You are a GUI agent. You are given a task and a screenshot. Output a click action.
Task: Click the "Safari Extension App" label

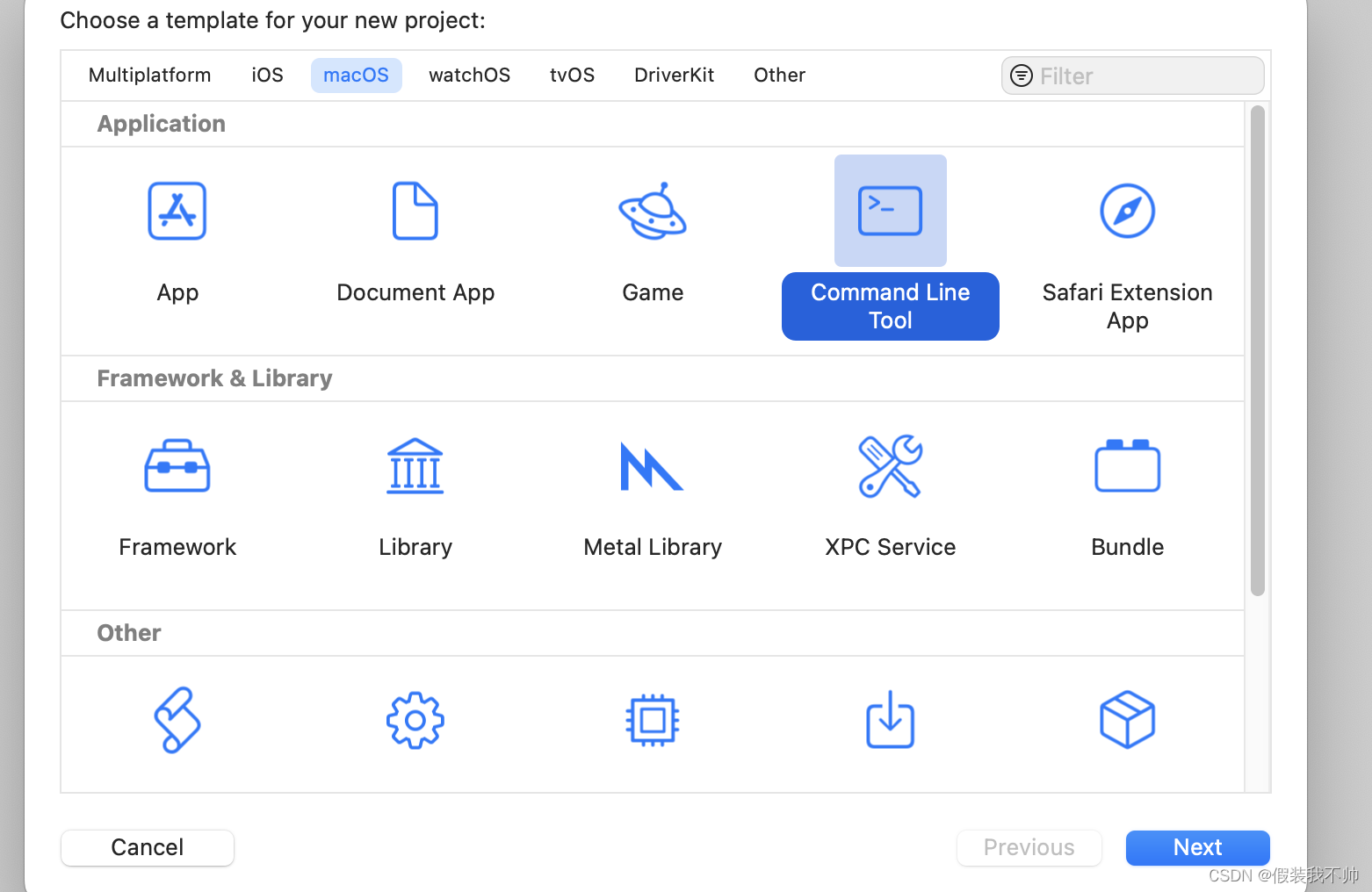(x=1128, y=306)
